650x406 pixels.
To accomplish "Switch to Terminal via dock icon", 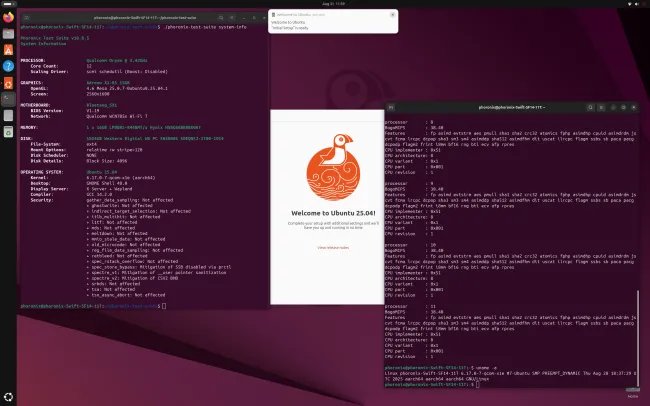I will click(8, 99).
